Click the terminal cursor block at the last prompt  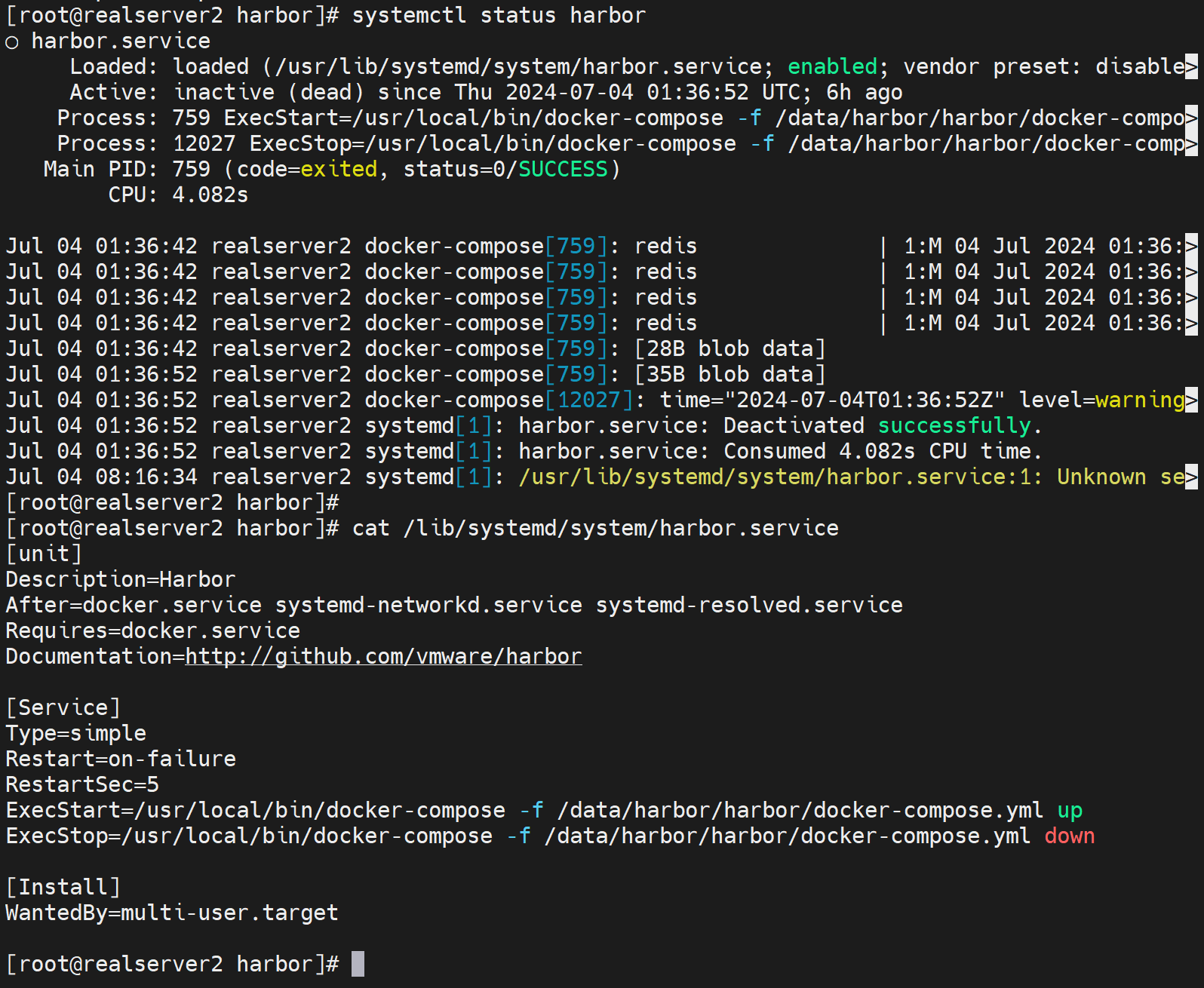click(x=358, y=964)
